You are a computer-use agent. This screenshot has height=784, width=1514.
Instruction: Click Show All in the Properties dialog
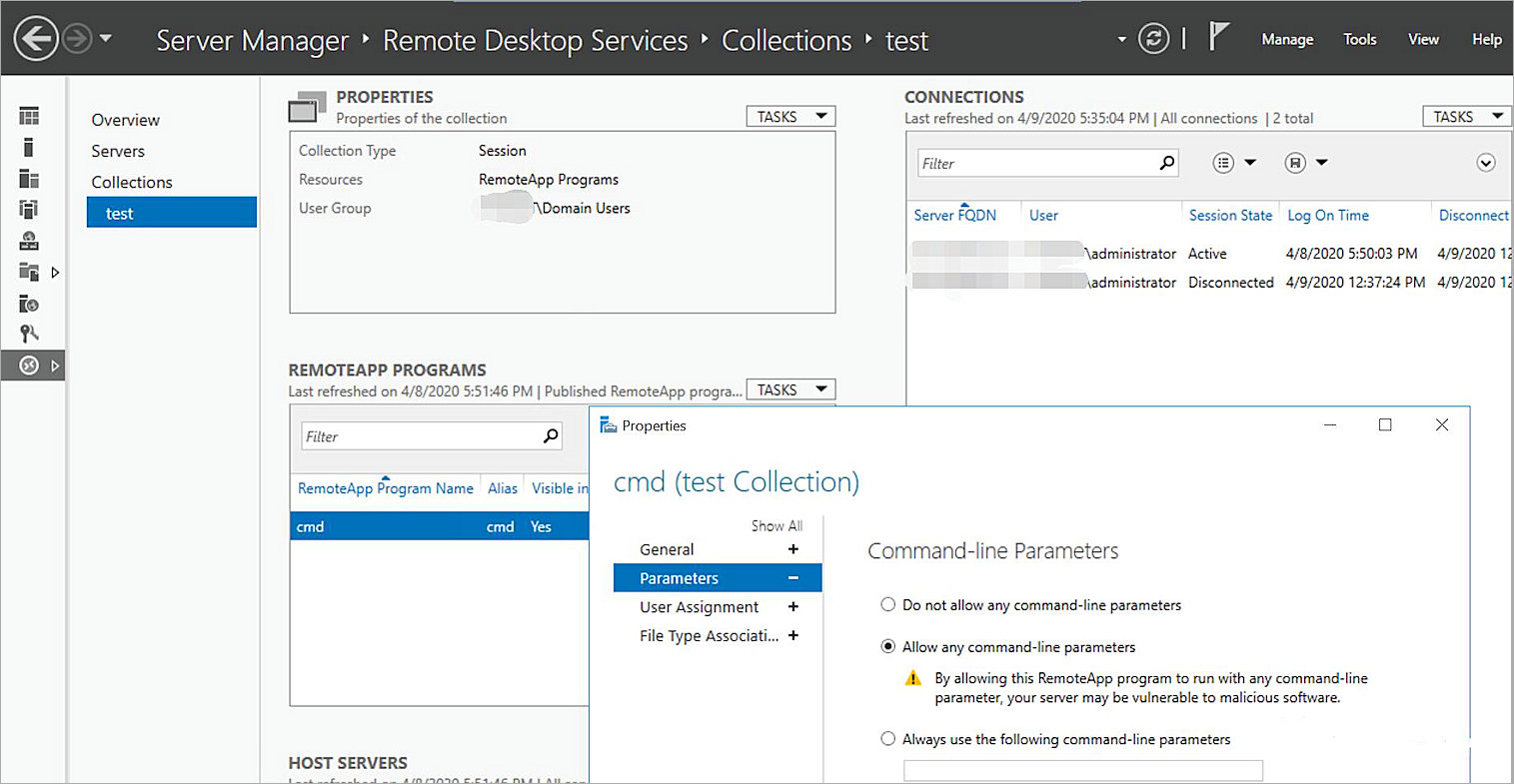pyautogui.click(x=775, y=525)
